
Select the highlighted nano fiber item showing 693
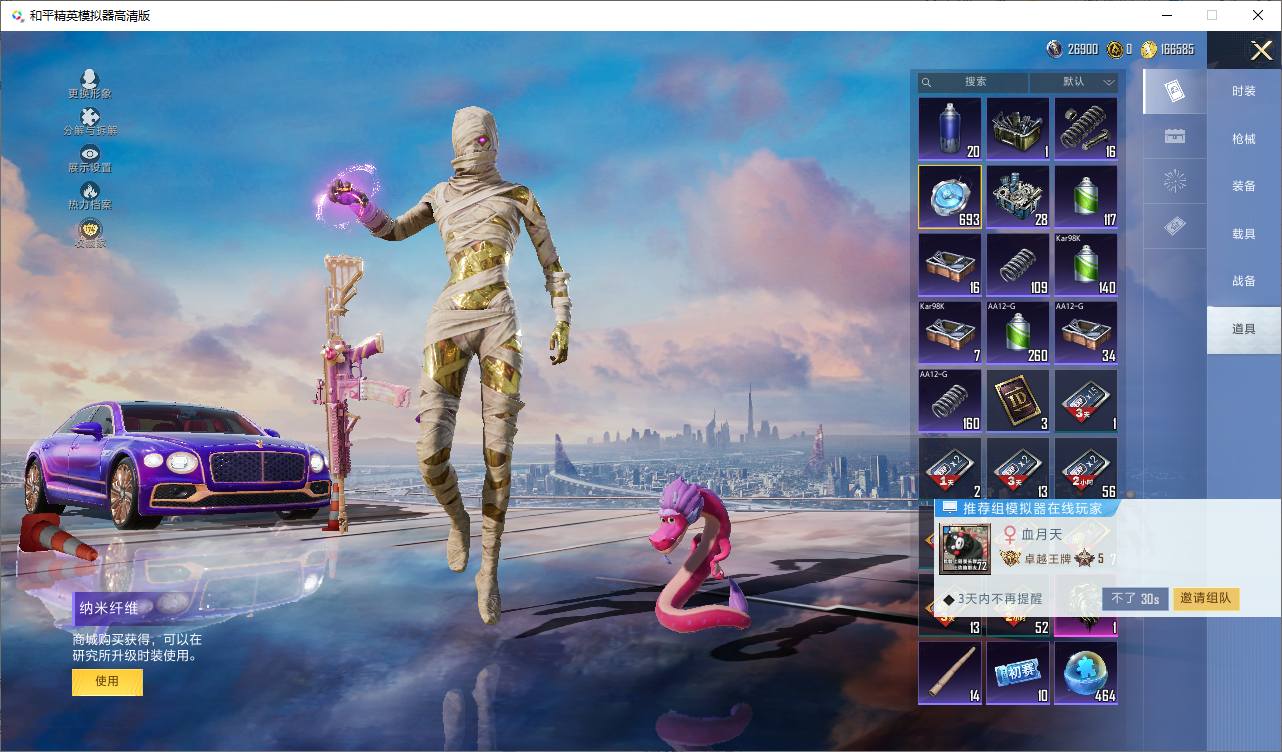point(950,197)
